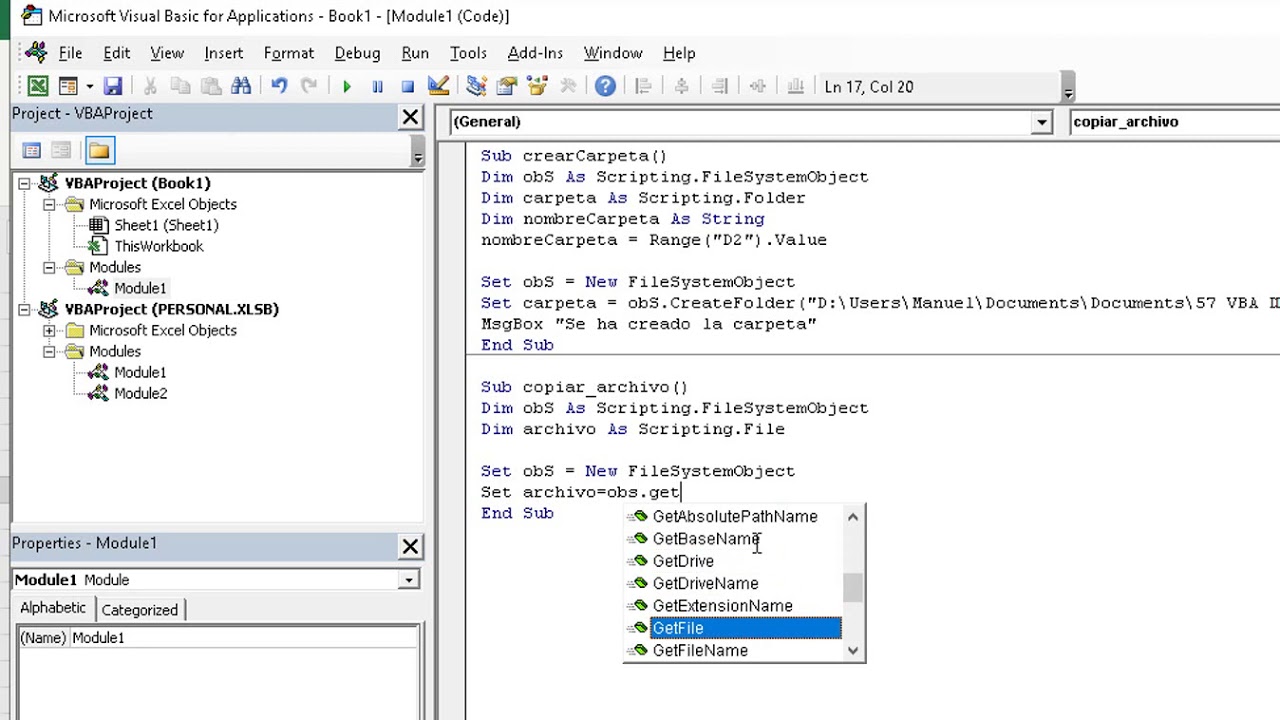Screen dimensions: 1280x720
Task: Click the Insert UserForm toolbar icon
Action: tap(68, 87)
